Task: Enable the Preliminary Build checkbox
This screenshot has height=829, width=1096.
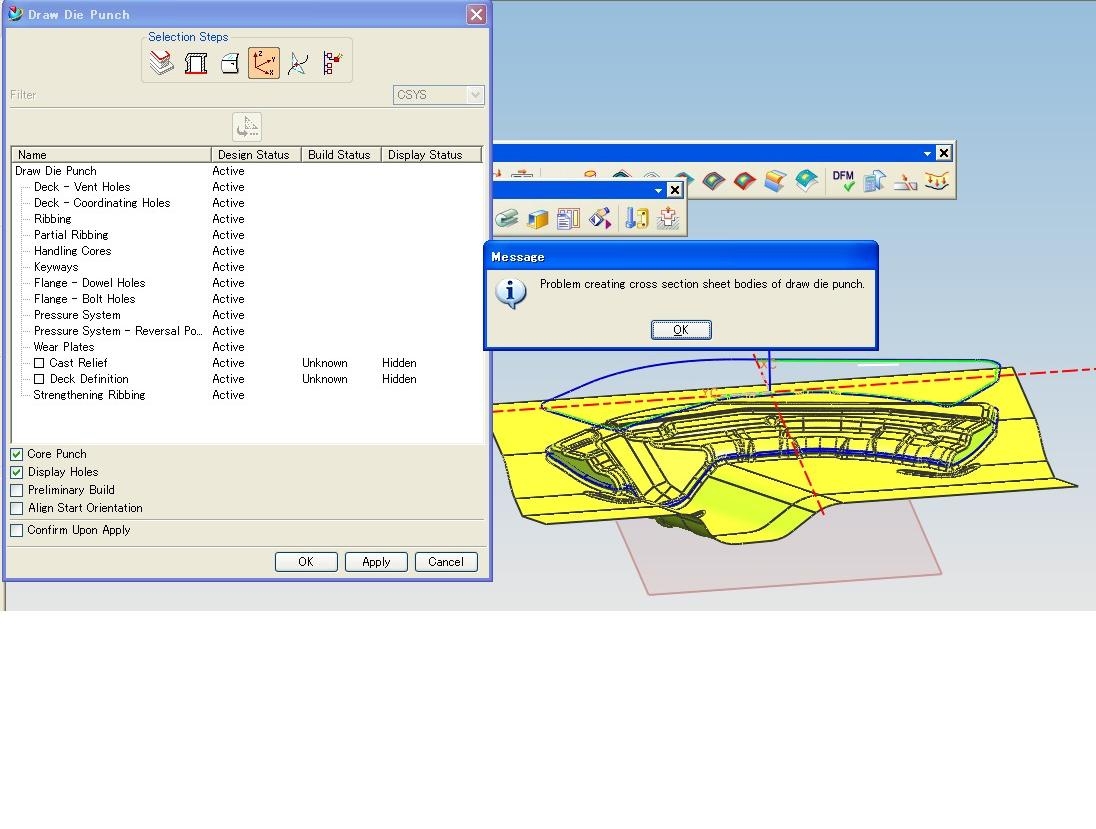Action: pos(17,491)
